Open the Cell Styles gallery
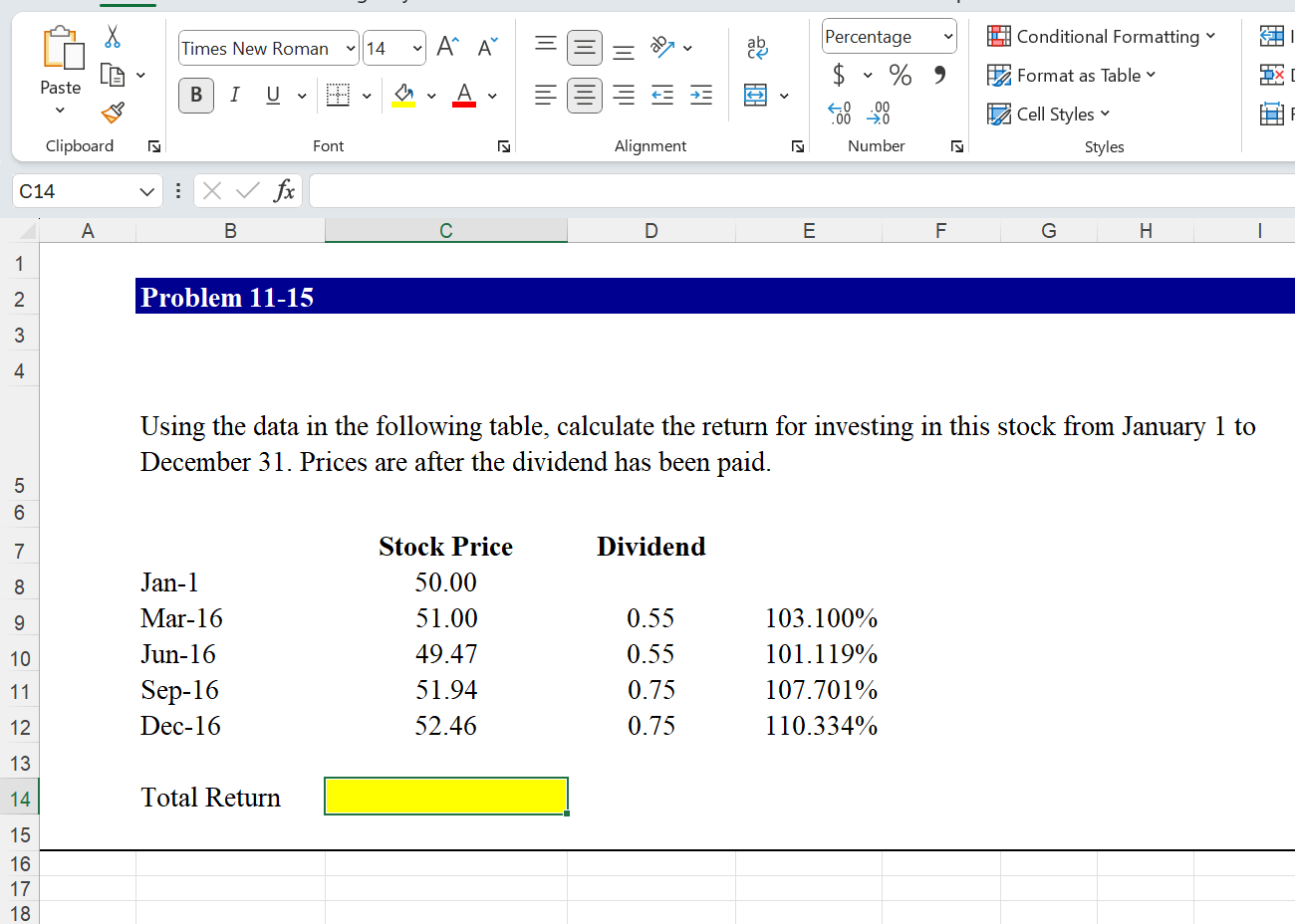Viewport: 1295px width, 924px height. (1048, 114)
